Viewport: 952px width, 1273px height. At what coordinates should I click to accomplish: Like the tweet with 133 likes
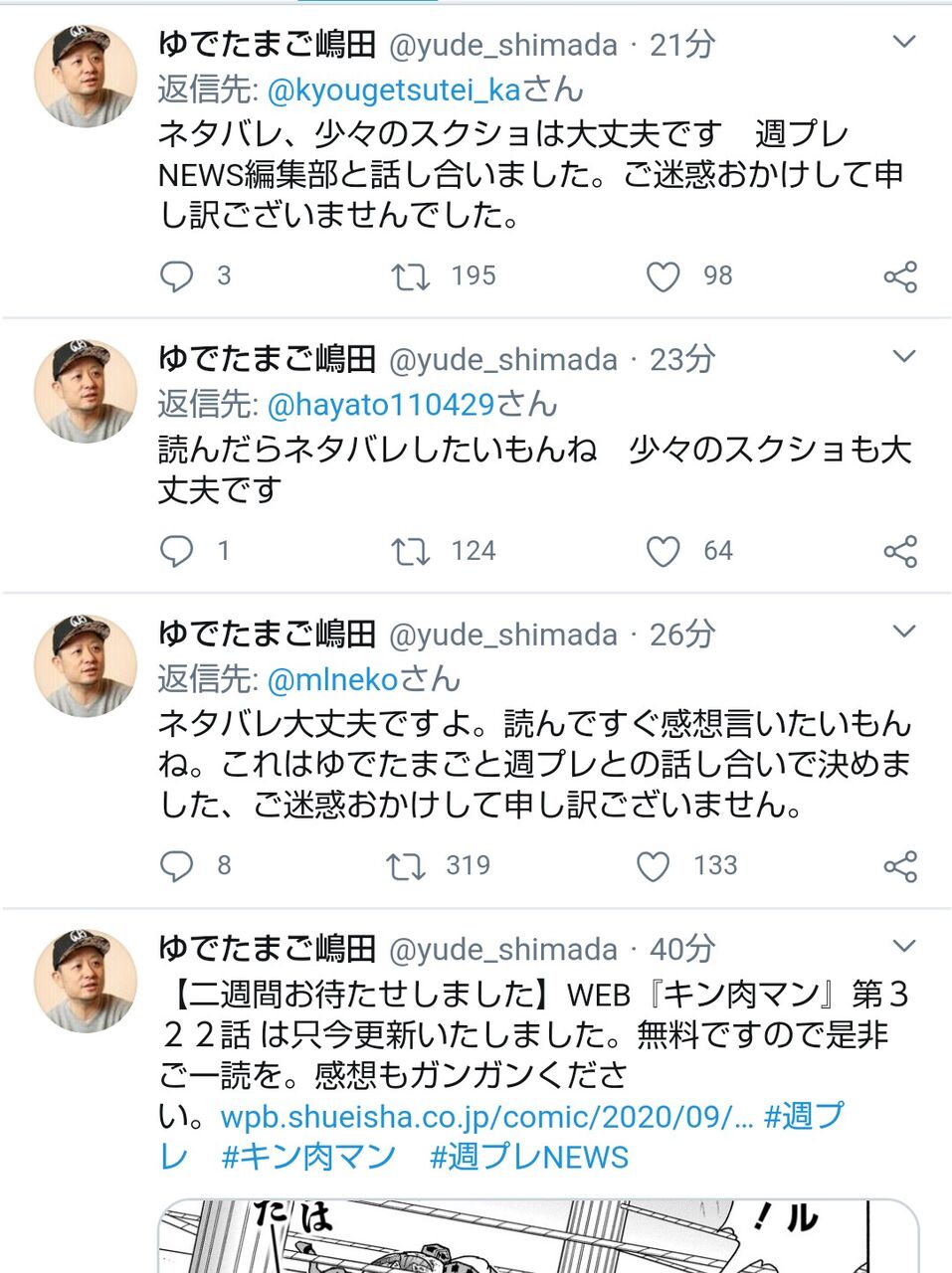pyautogui.click(x=653, y=865)
